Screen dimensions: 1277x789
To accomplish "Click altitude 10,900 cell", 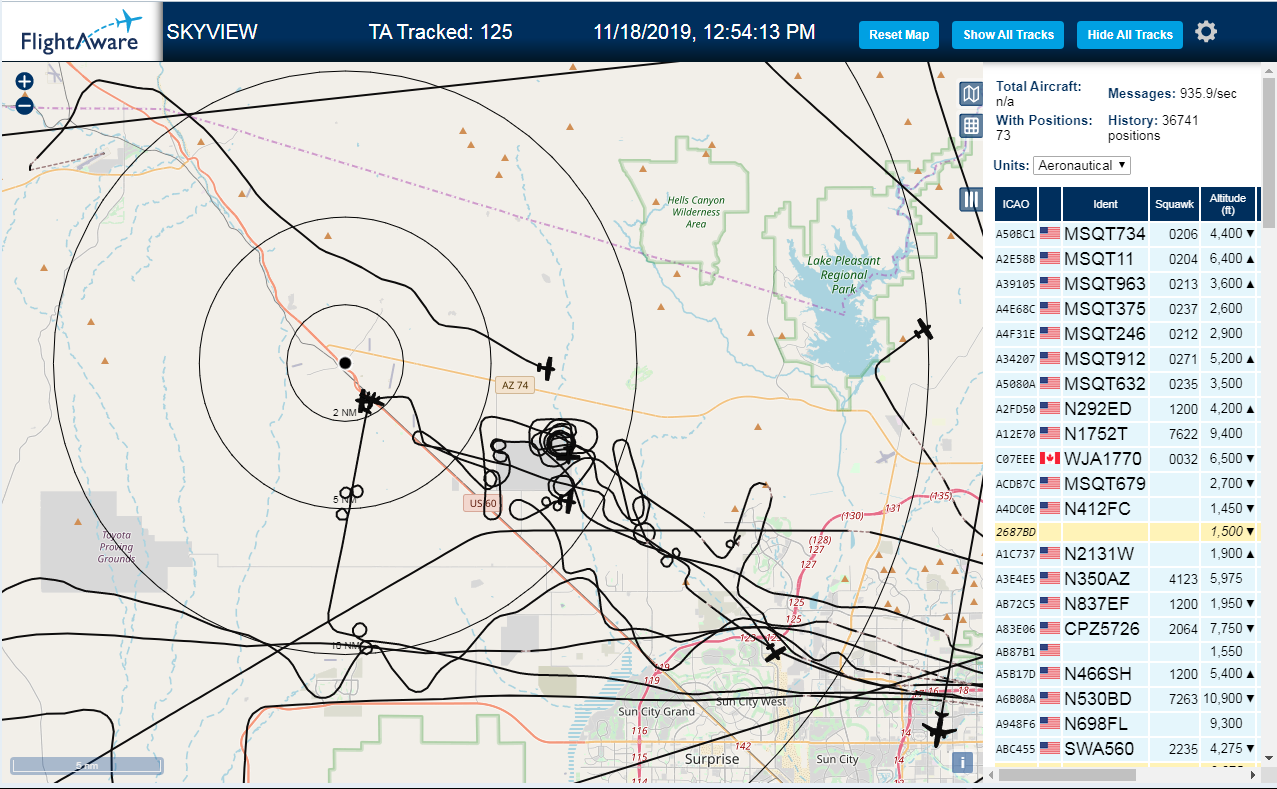I will (1227, 698).
